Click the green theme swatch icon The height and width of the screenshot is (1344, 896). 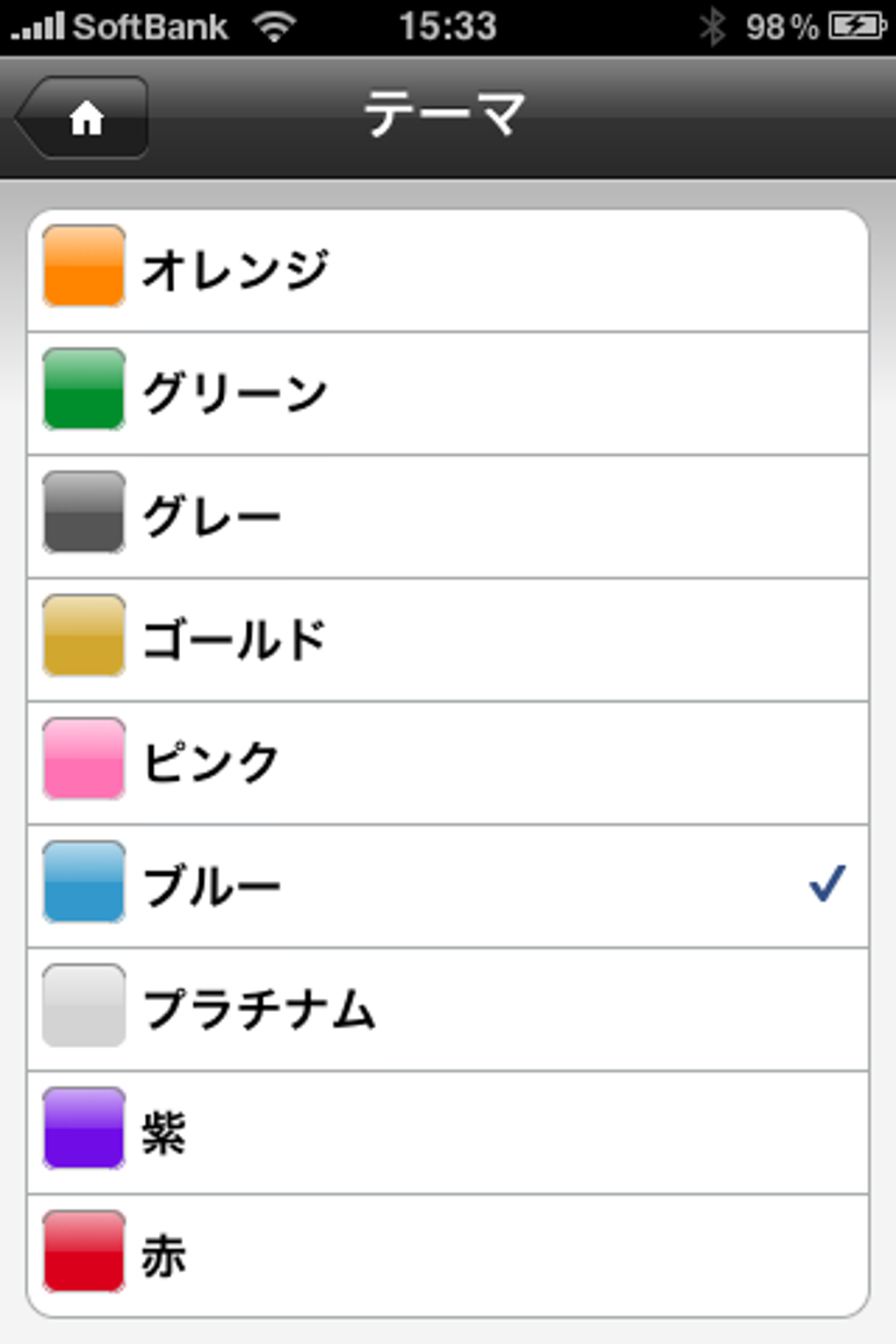pyautogui.click(x=83, y=389)
